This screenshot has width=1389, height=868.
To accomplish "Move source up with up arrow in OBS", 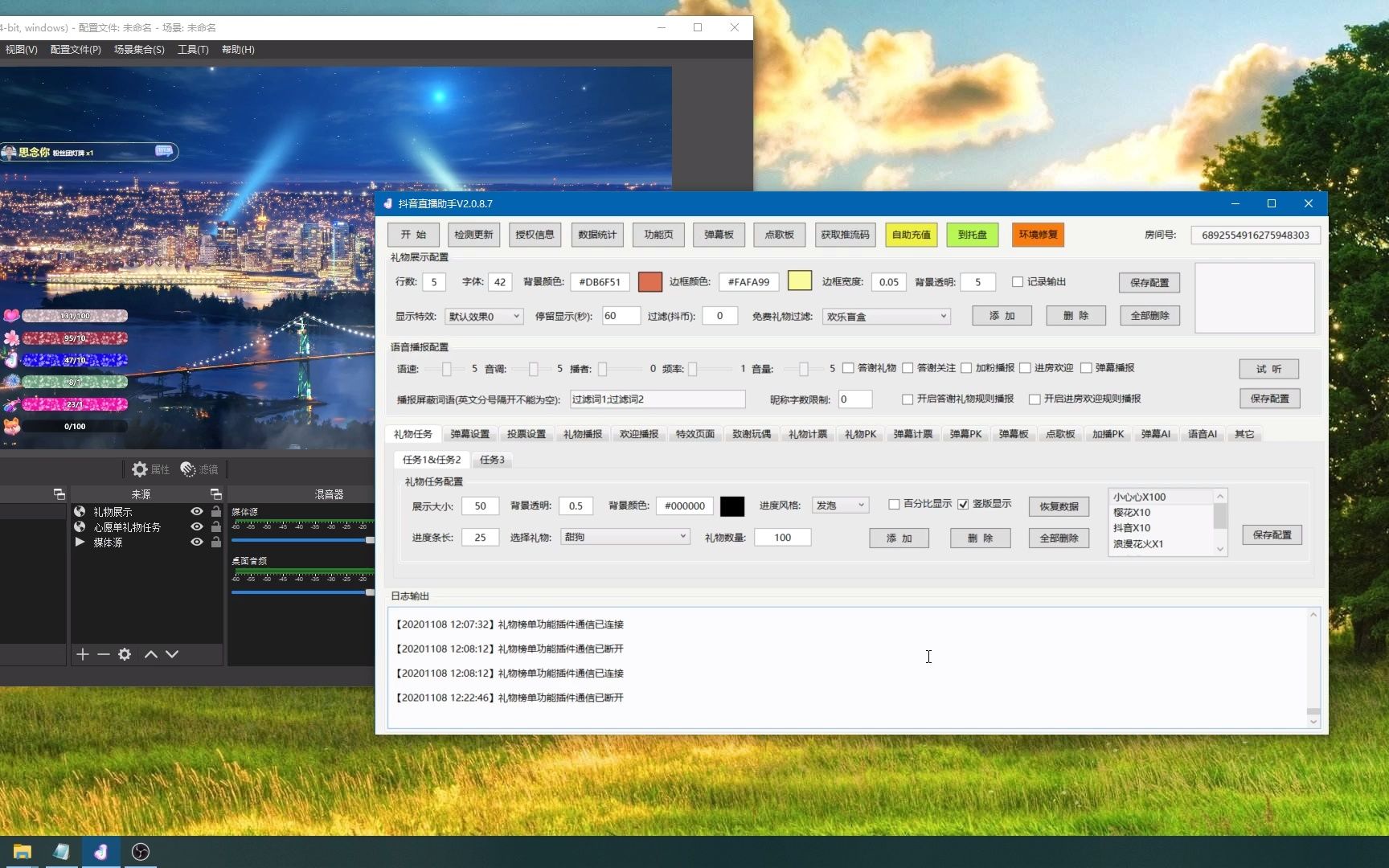I will tap(150, 654).
